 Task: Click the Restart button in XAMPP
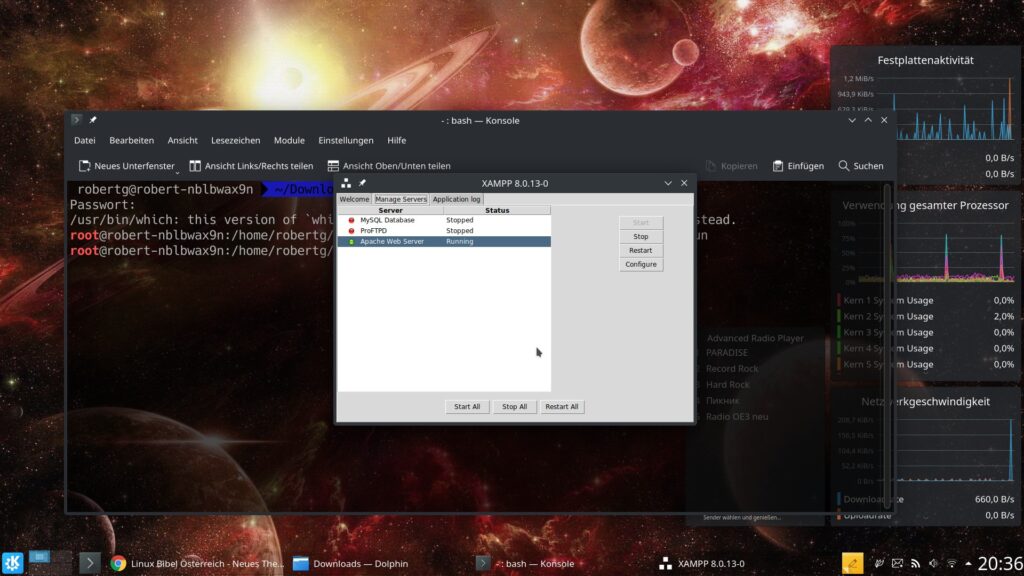(641, 250)
